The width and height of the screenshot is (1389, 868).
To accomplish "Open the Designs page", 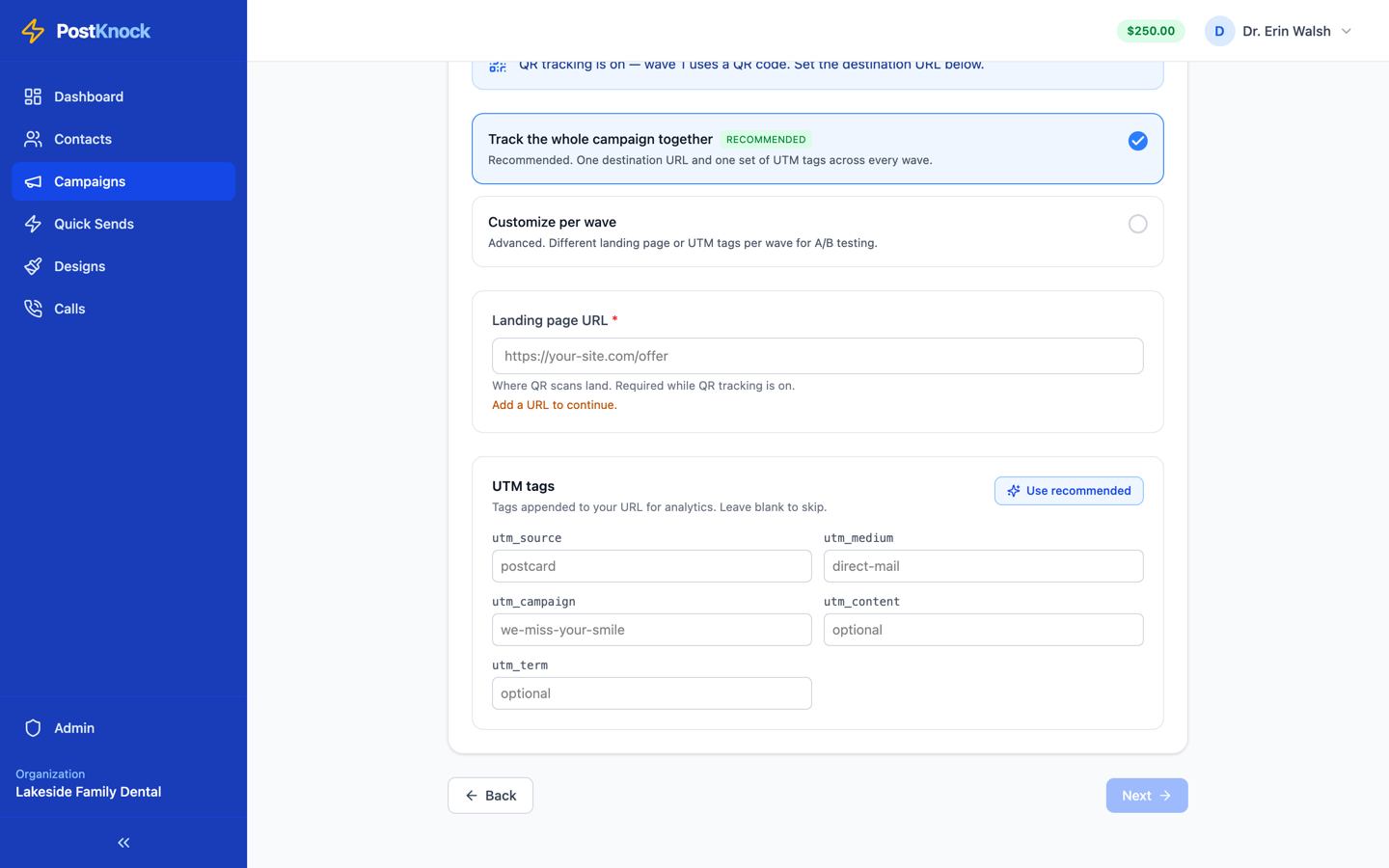I will coord(123,266).
